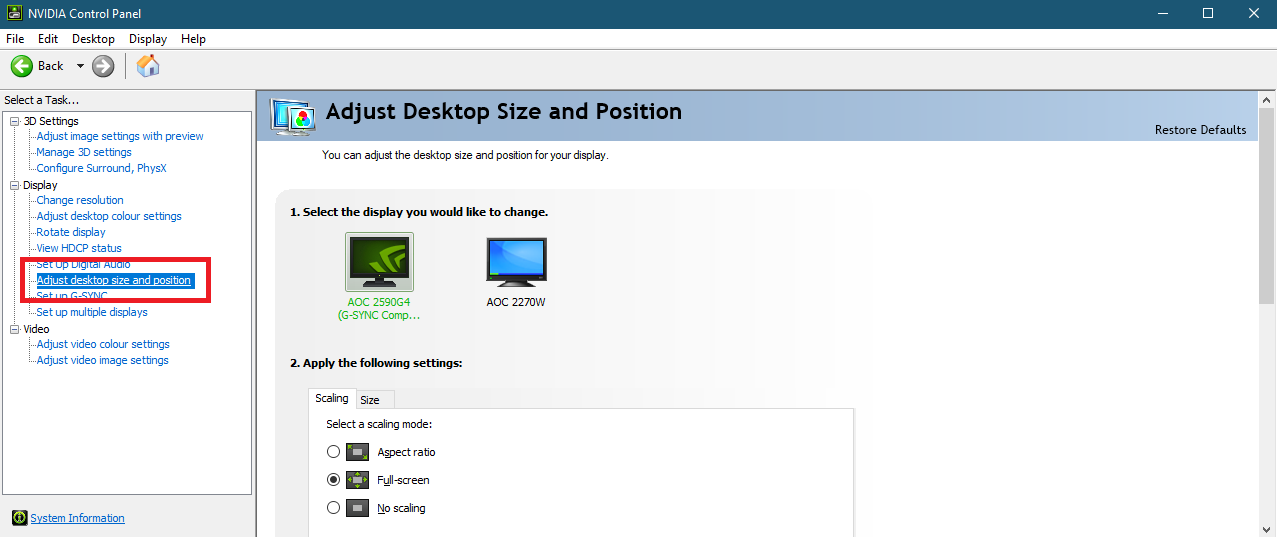
Task: Open the Help menu
Action: click(x=193, y=39)
